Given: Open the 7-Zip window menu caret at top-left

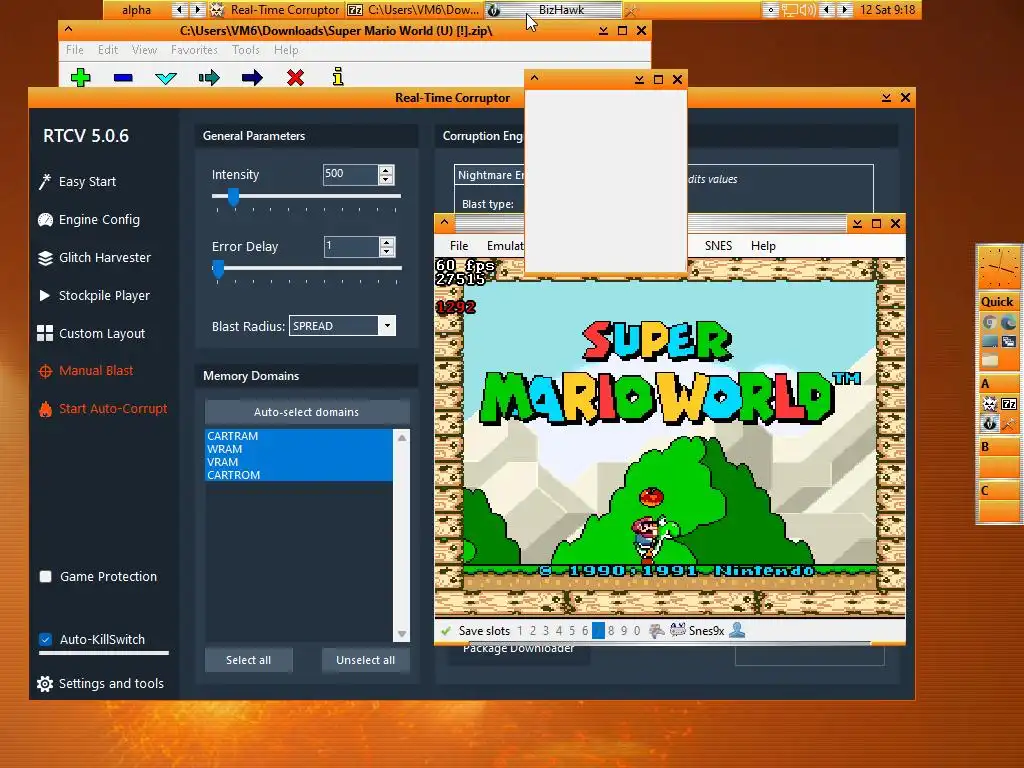Looking at the screenshot, I should click(69, 30).
